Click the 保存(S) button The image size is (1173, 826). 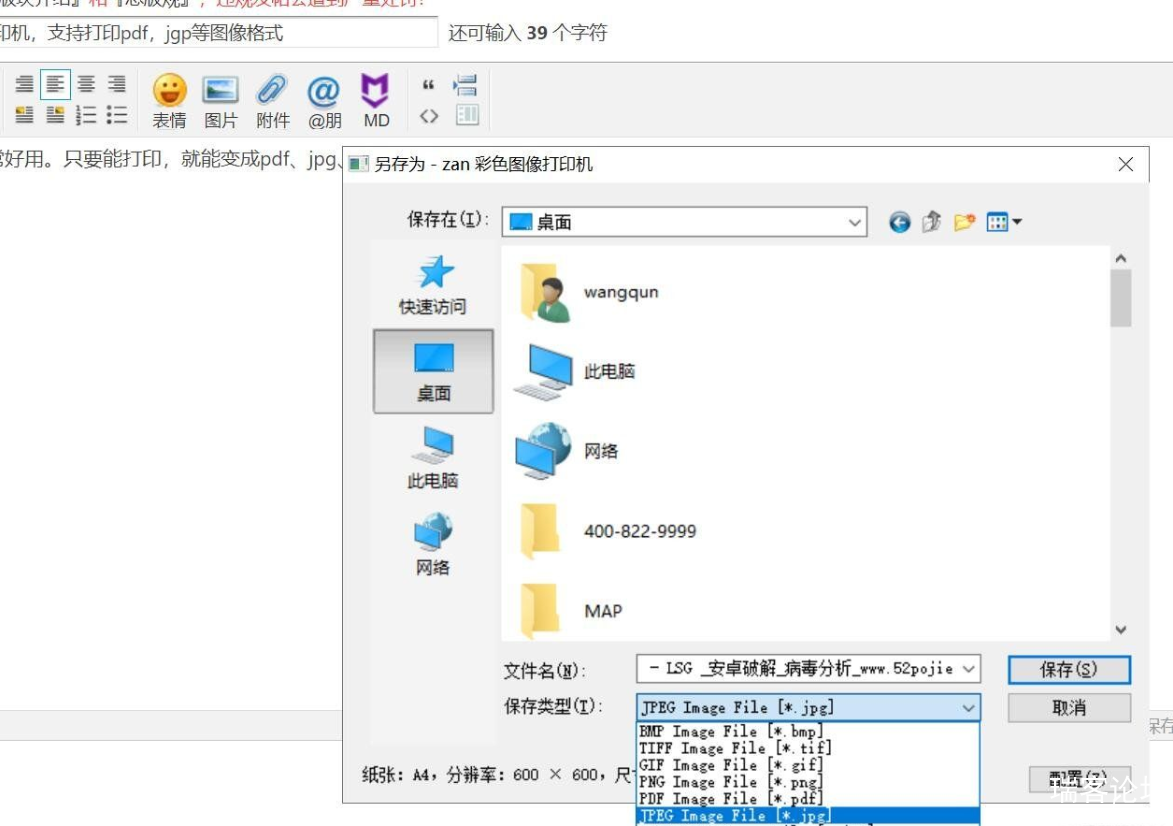[x=1069, y=670]
